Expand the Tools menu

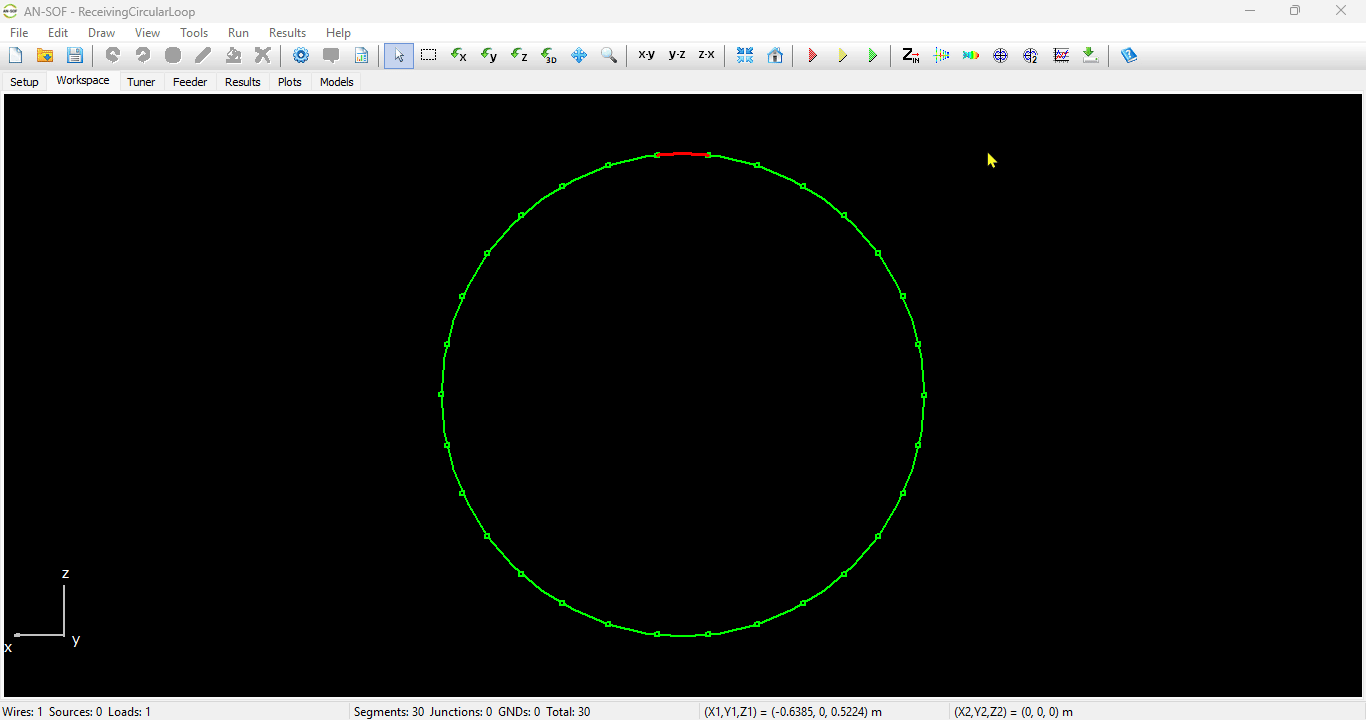point(194,33)
